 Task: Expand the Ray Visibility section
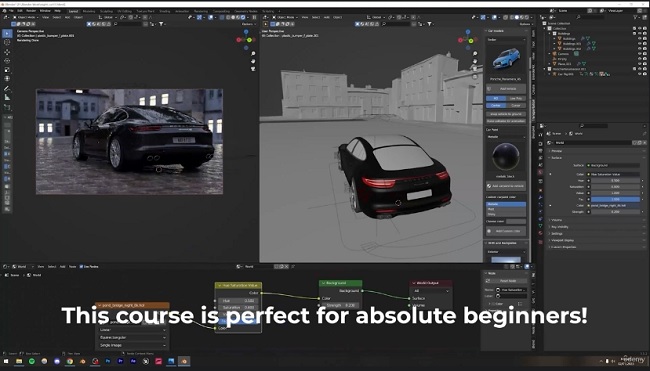click(560, 227)
